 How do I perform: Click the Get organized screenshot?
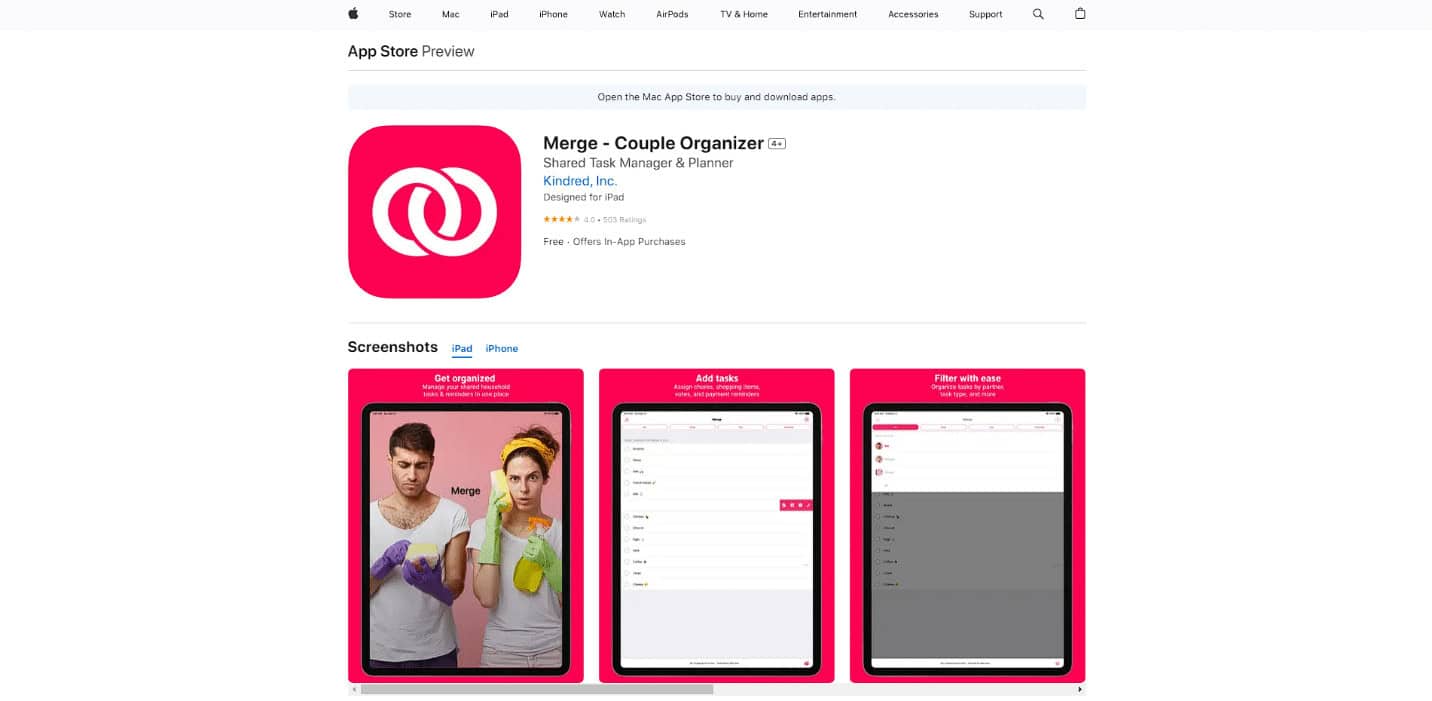click(465, 525)
